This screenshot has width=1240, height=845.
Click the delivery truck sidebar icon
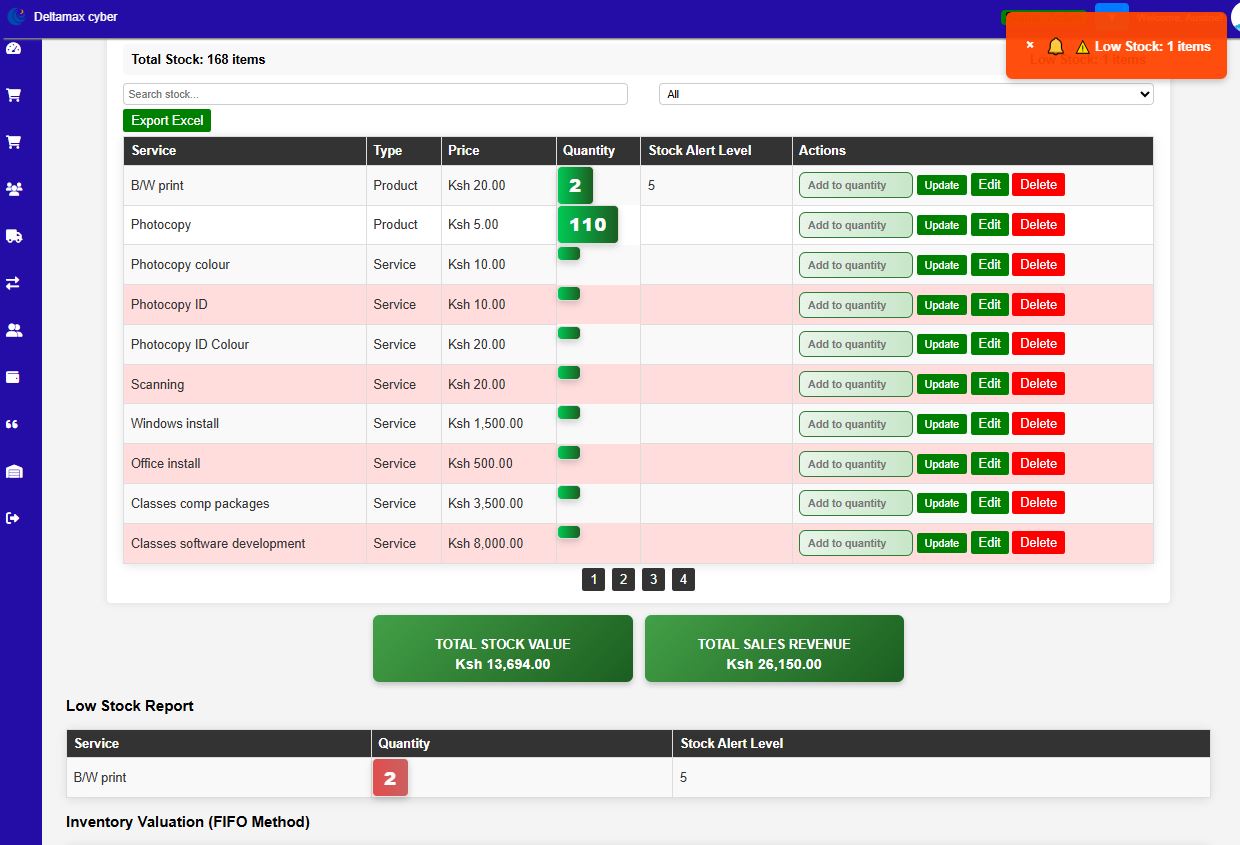point(14,236)
